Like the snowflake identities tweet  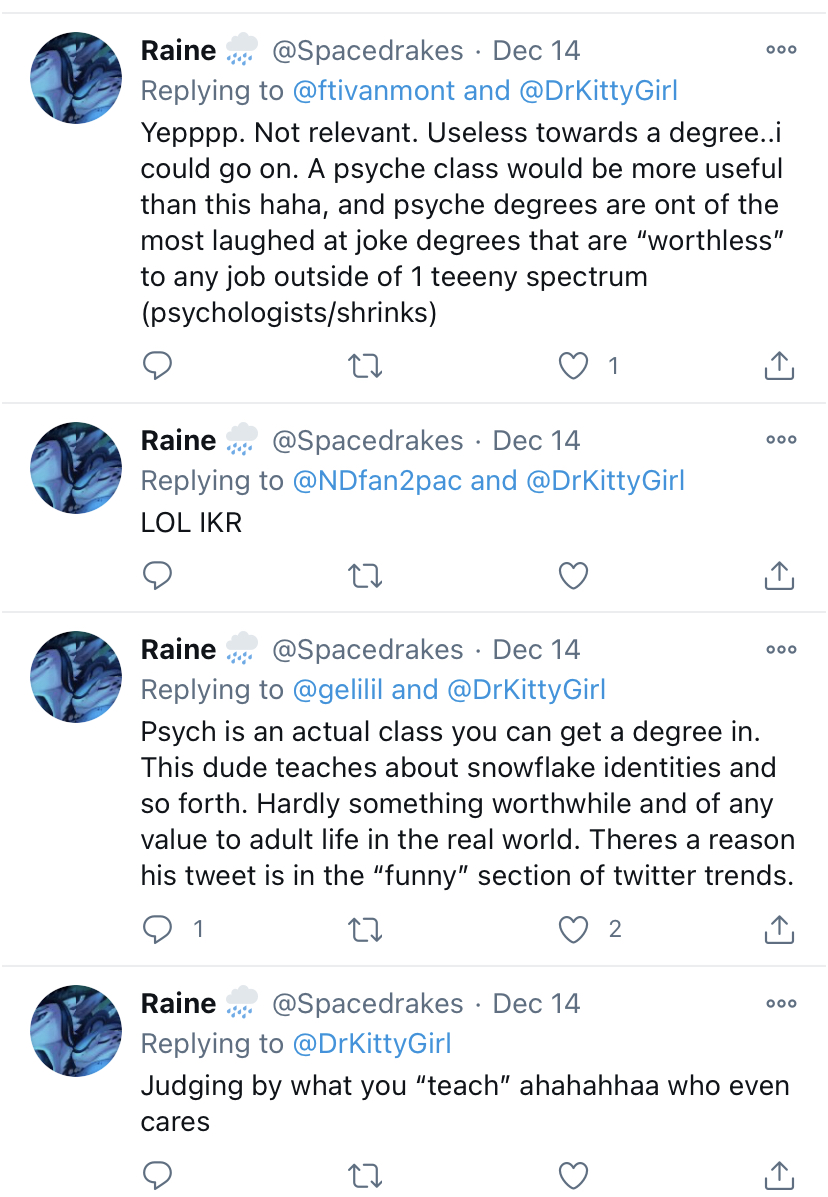tap(573, 930)
